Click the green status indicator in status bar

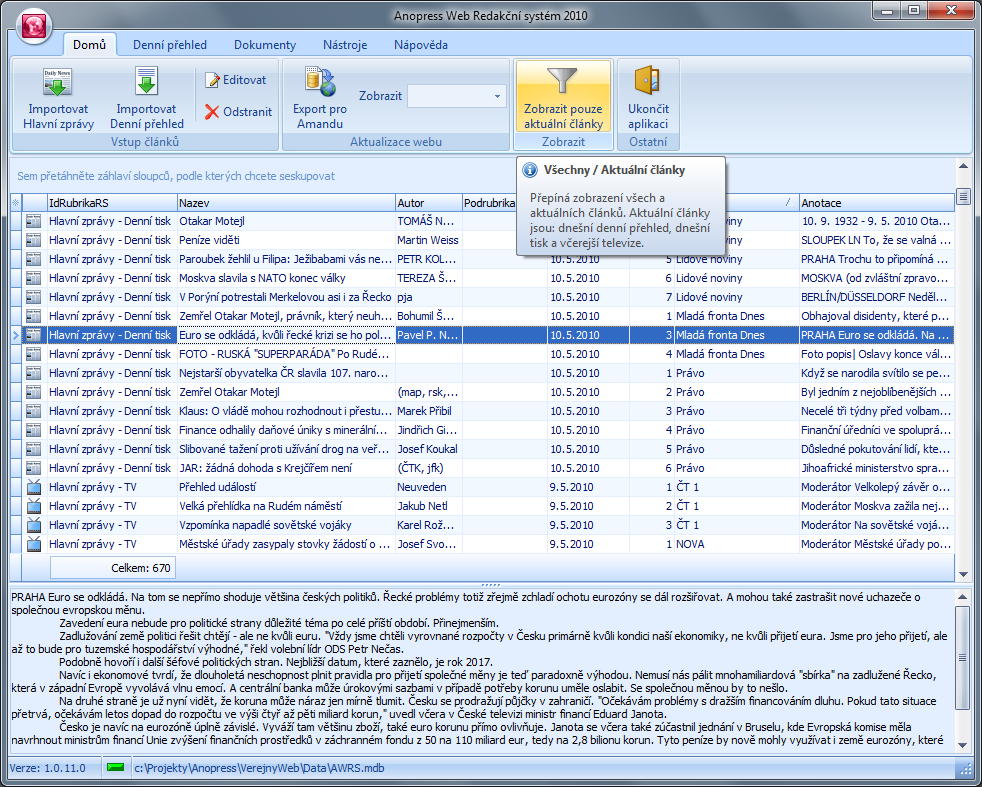point(117,768)
